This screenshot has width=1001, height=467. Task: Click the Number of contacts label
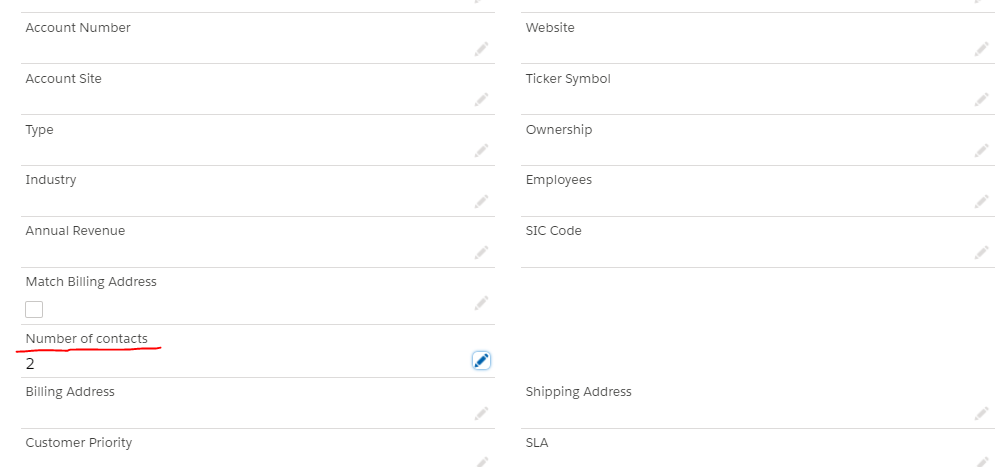pos(86,339)
